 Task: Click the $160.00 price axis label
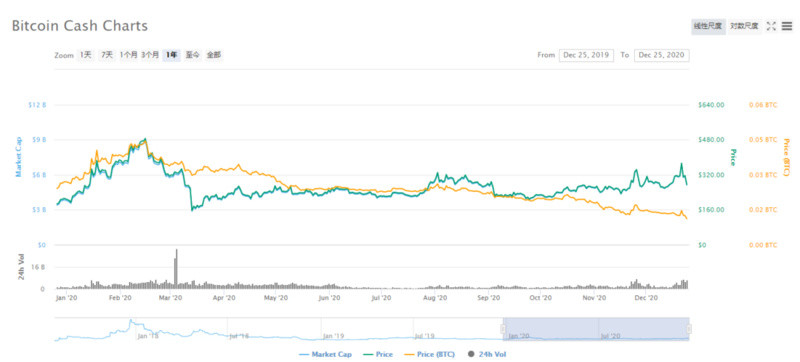[x=711, y=210]
